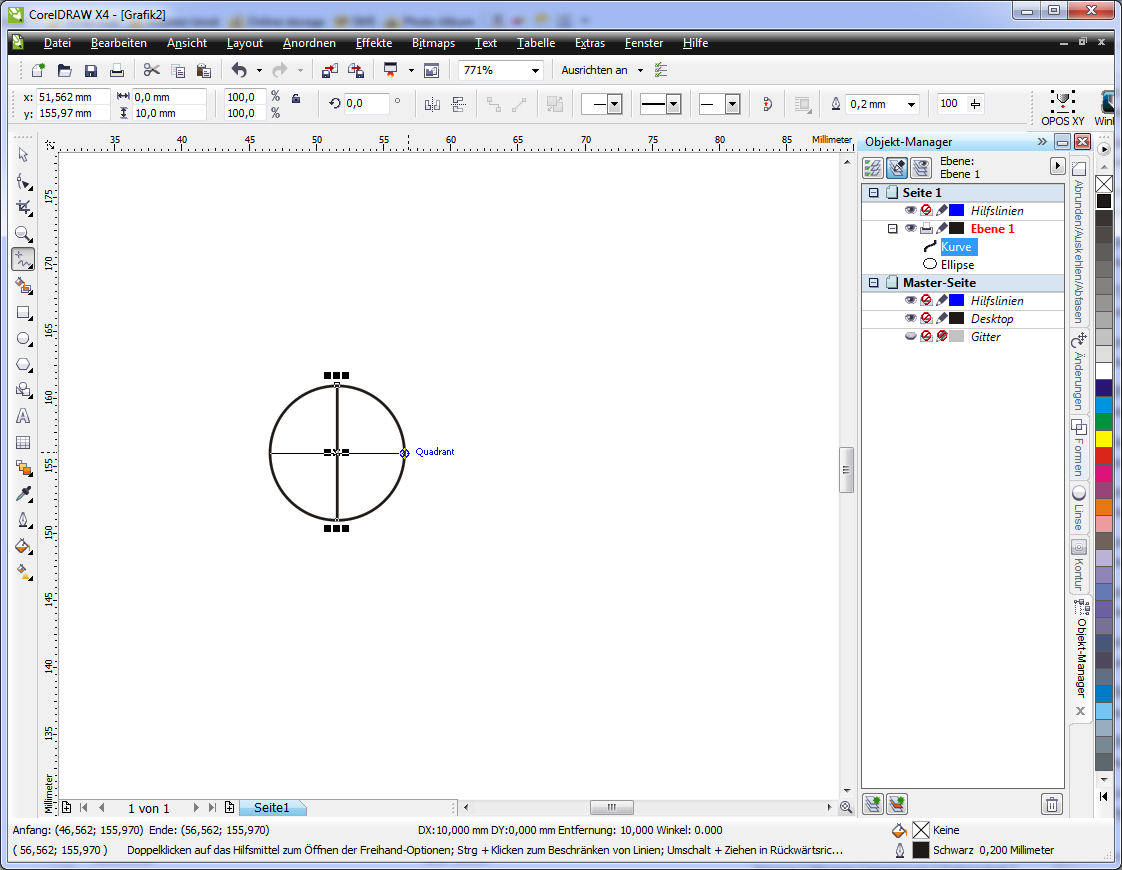Activate the Text tool
Viewport: 1122px width, 870px height.
(x=23, y=416)
